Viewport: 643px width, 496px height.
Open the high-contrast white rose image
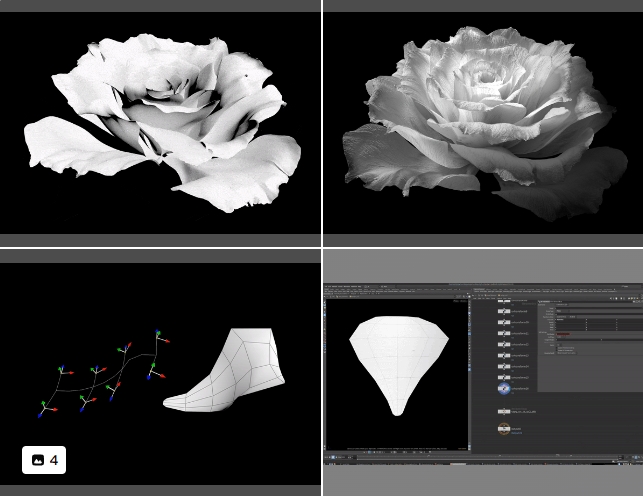click(160, 123)
